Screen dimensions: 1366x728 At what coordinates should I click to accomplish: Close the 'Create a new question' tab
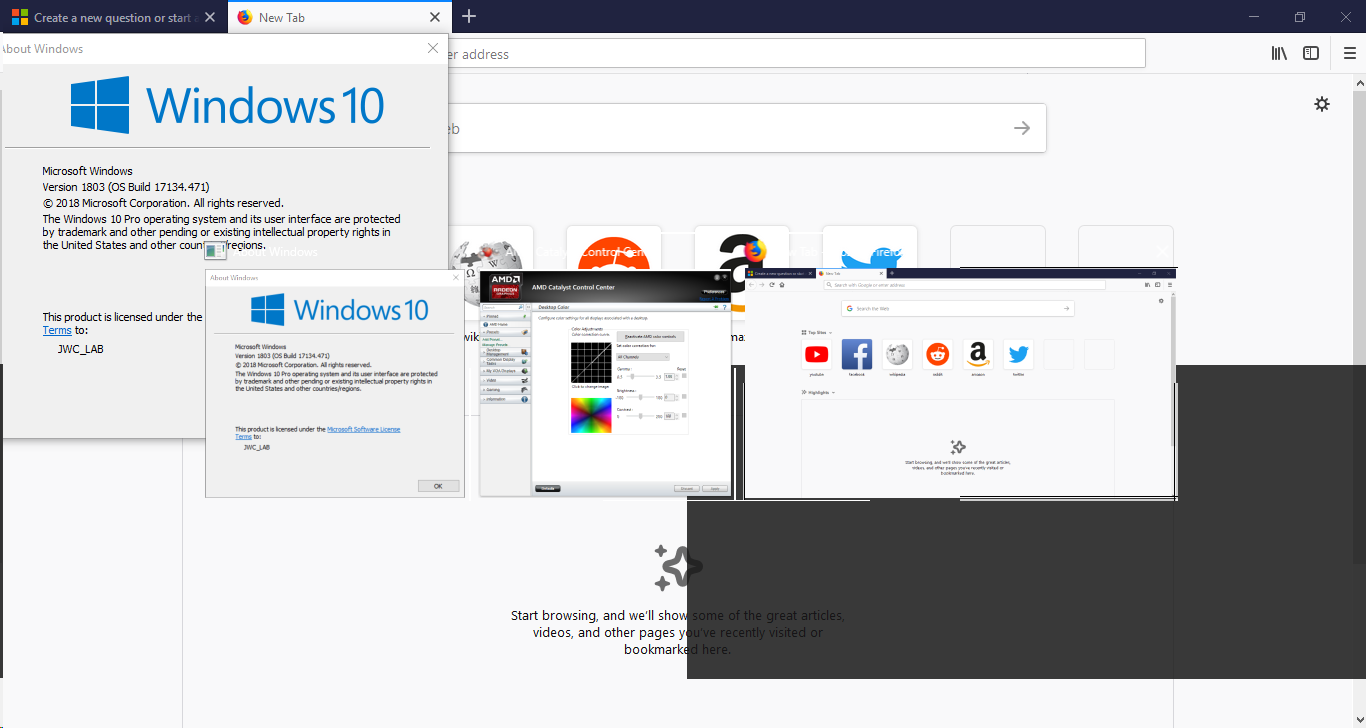210,17
